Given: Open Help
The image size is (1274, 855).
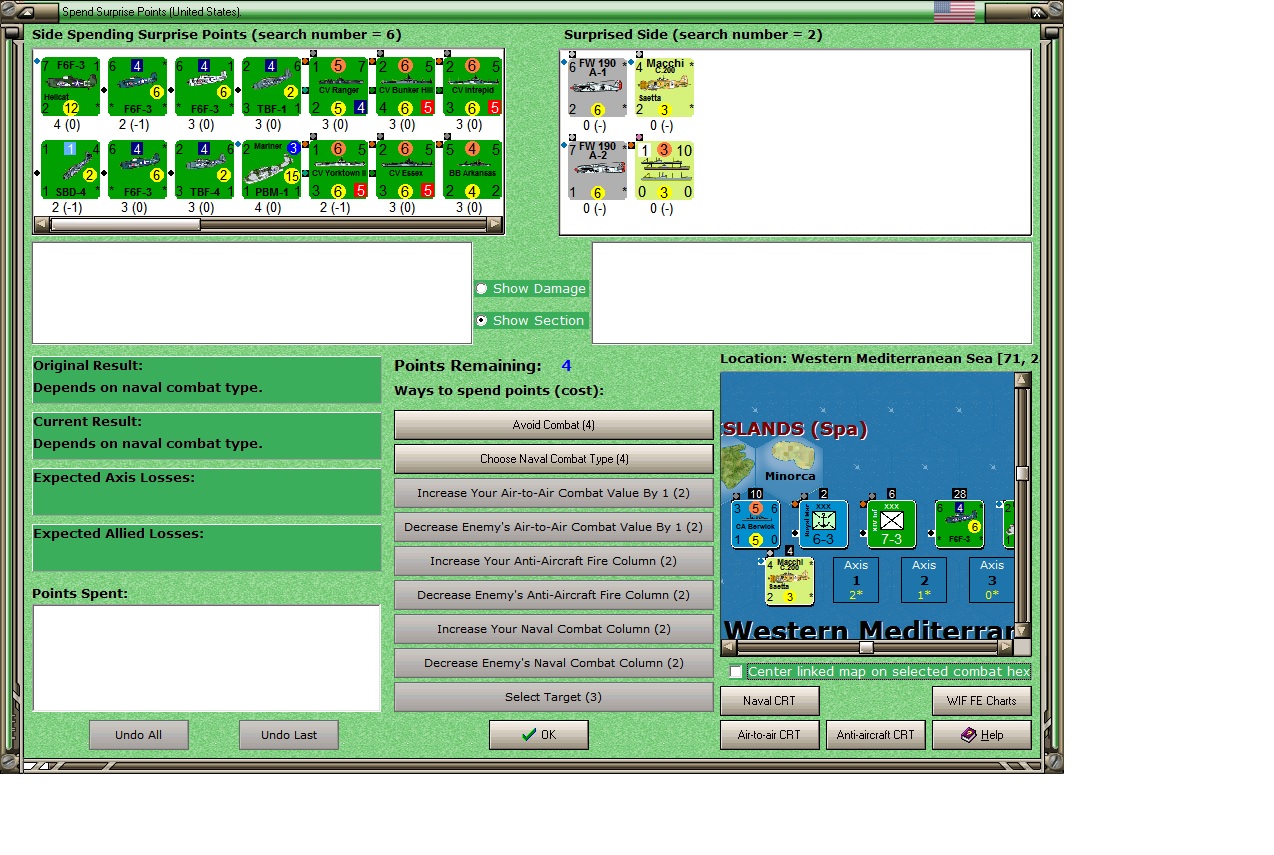Looking at the screenshot, I should pos(982,735).
